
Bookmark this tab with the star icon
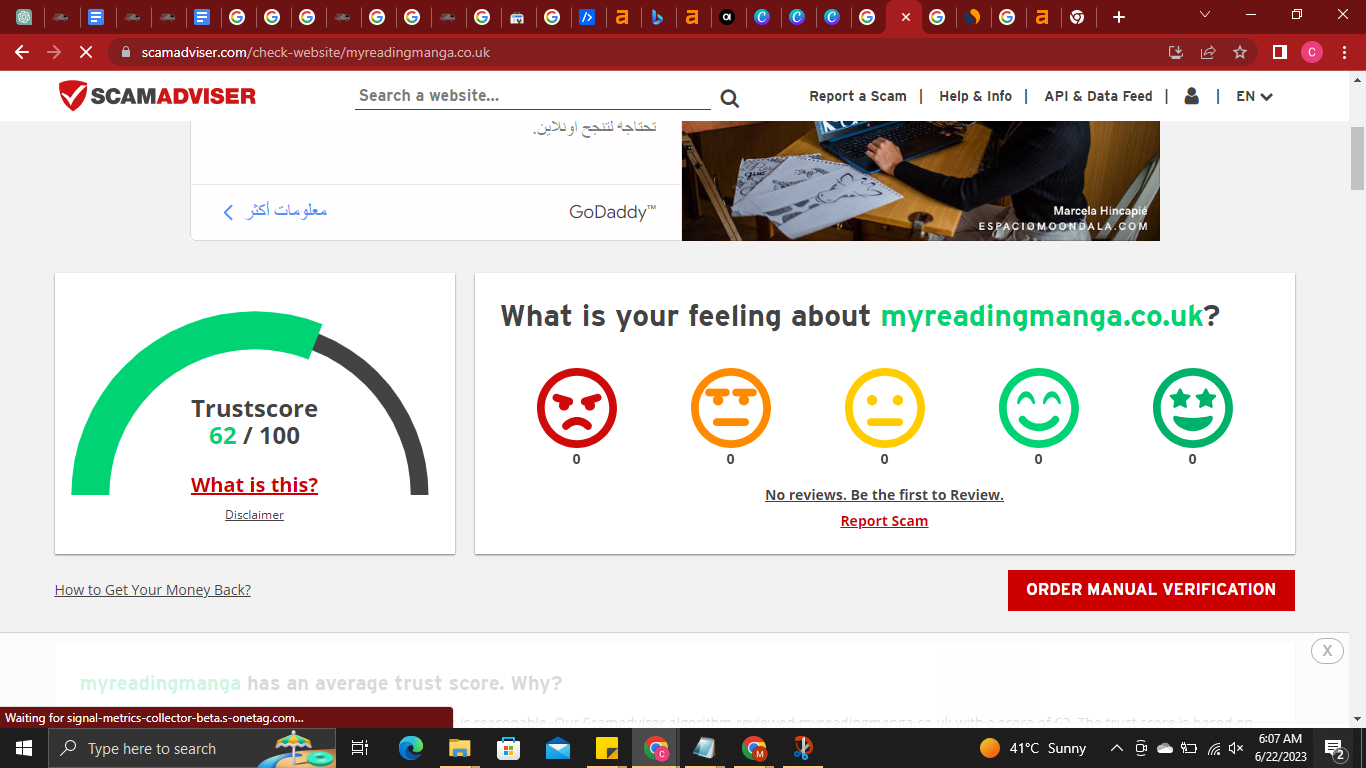tap(1240, 52)
